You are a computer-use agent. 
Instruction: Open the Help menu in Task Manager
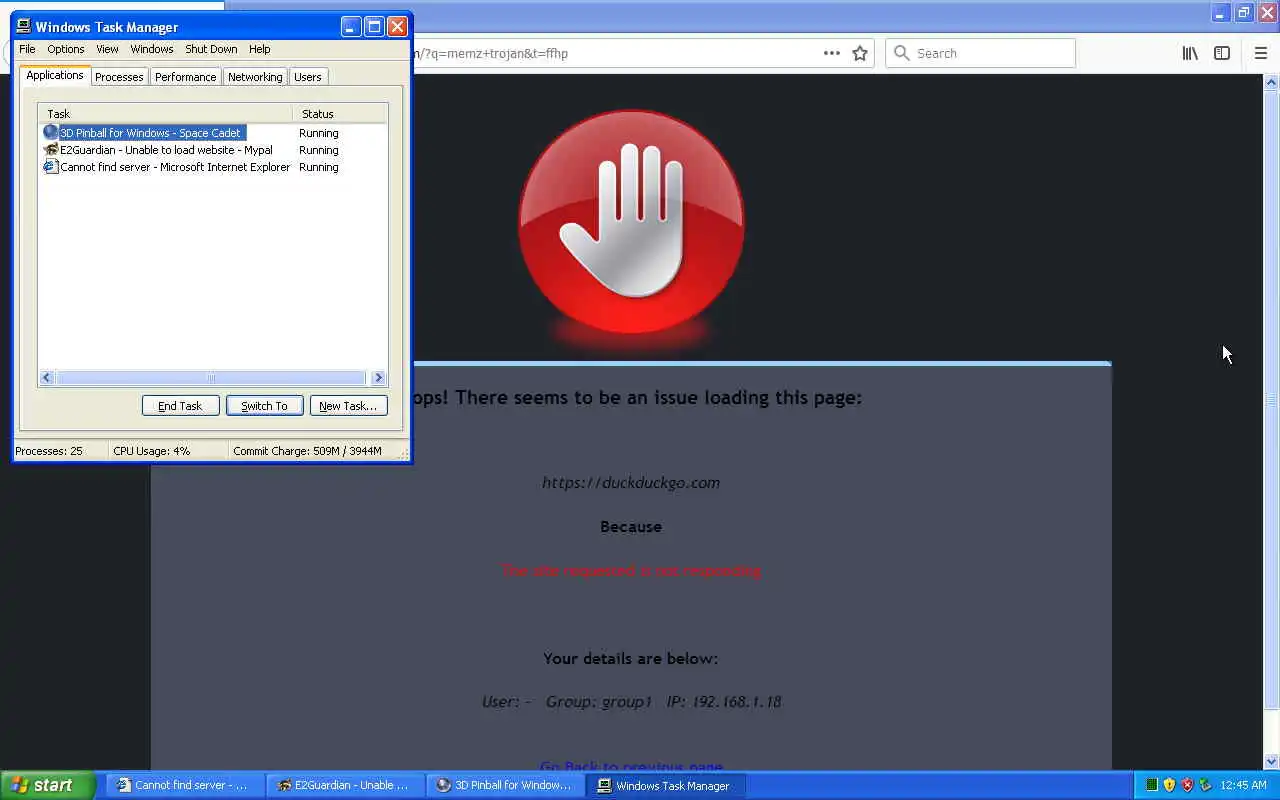(259, 49)
